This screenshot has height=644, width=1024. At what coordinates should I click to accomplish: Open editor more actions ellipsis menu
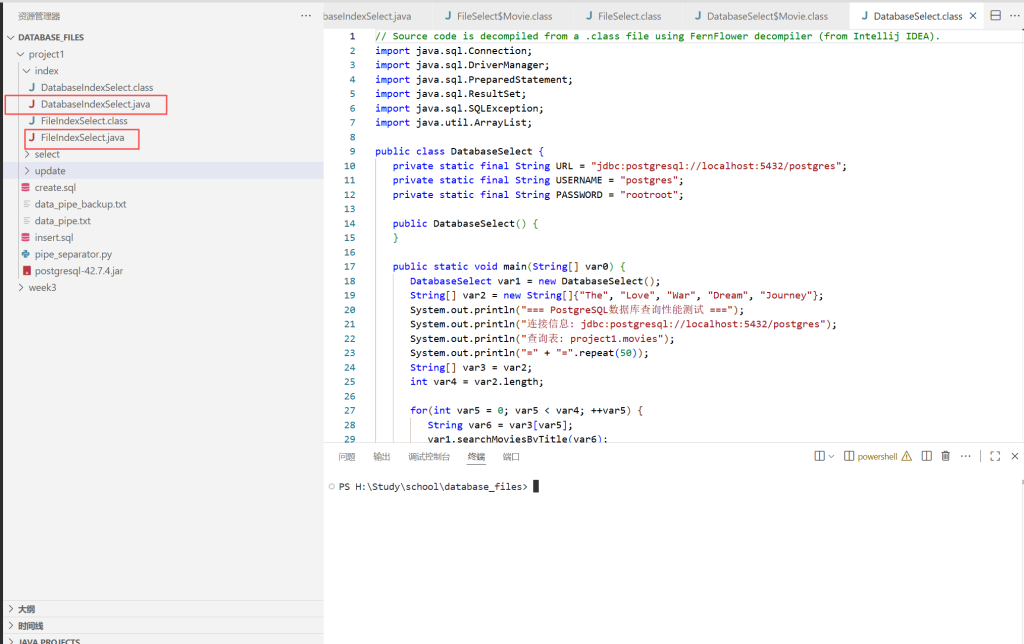click(1014, 16)
